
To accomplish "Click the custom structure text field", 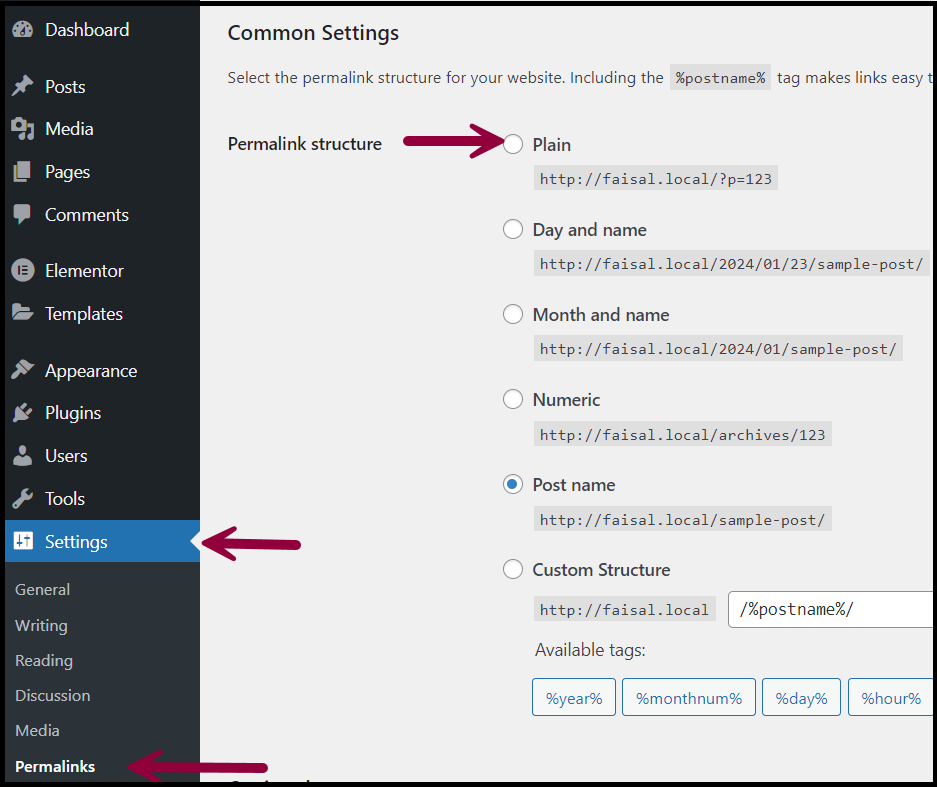I will pyautogui.click(x=830, y=610).
